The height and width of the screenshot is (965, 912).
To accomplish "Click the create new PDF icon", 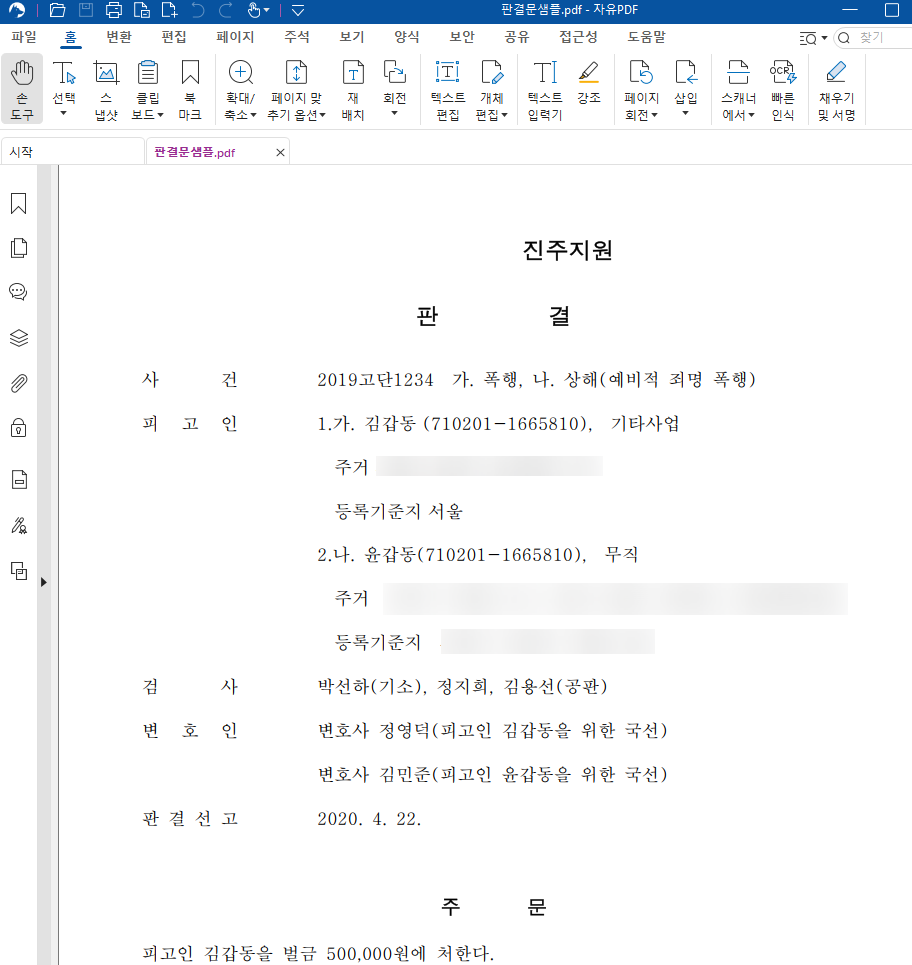I will pyautogui.click(x=169, y=10).
